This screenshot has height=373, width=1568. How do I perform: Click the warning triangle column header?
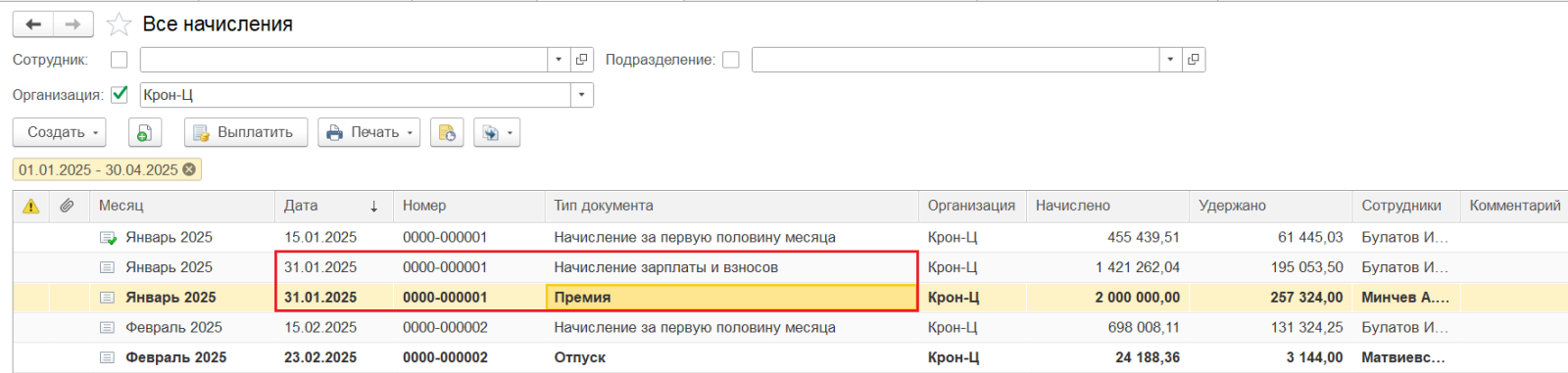pyautogui.click(x=31, y=206)
